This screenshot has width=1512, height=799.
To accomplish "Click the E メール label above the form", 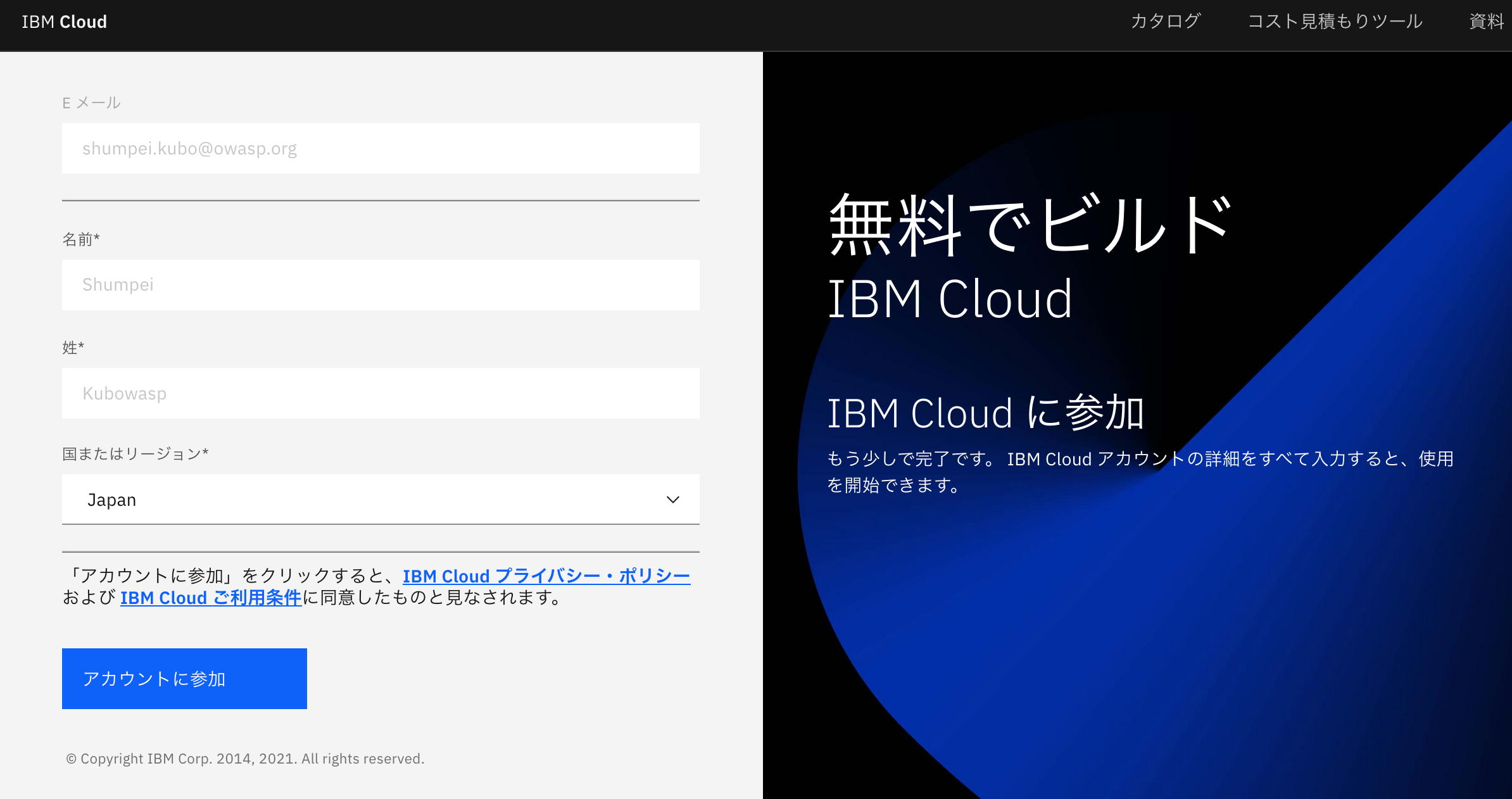I will click(91, 102).
